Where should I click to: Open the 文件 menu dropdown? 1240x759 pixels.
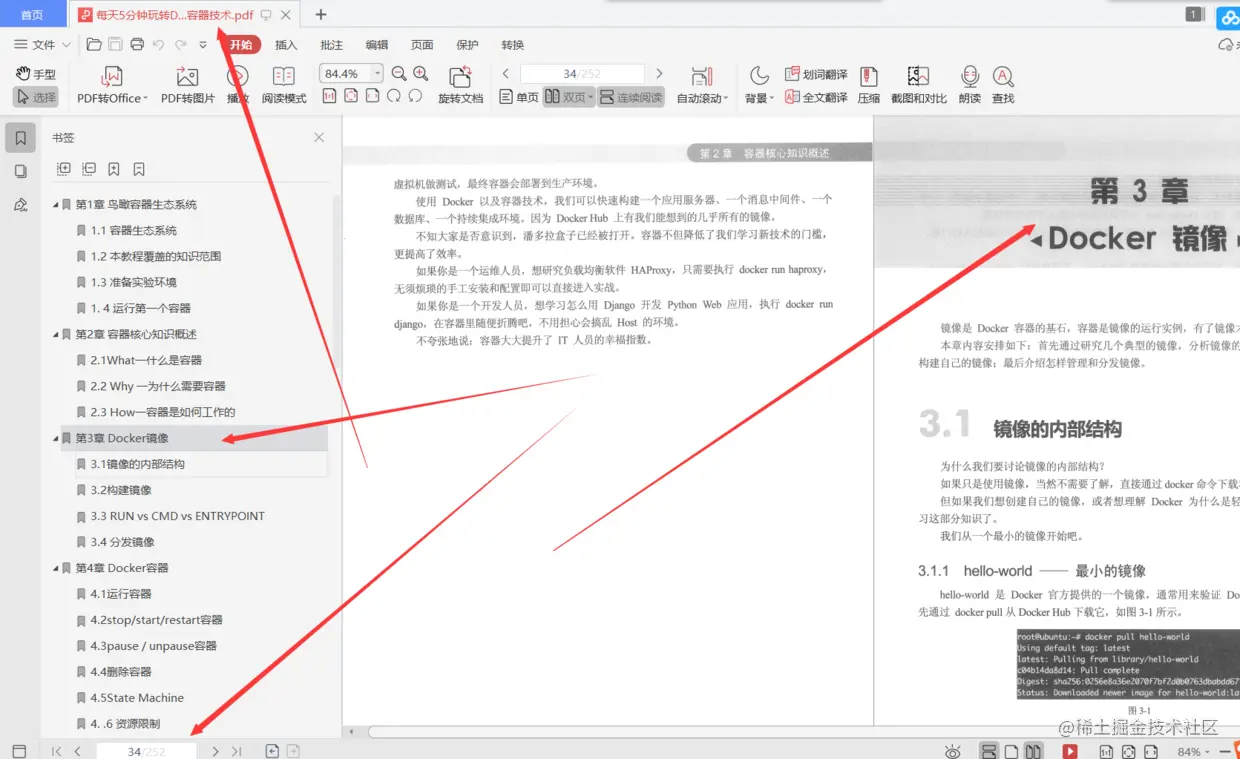42,44
